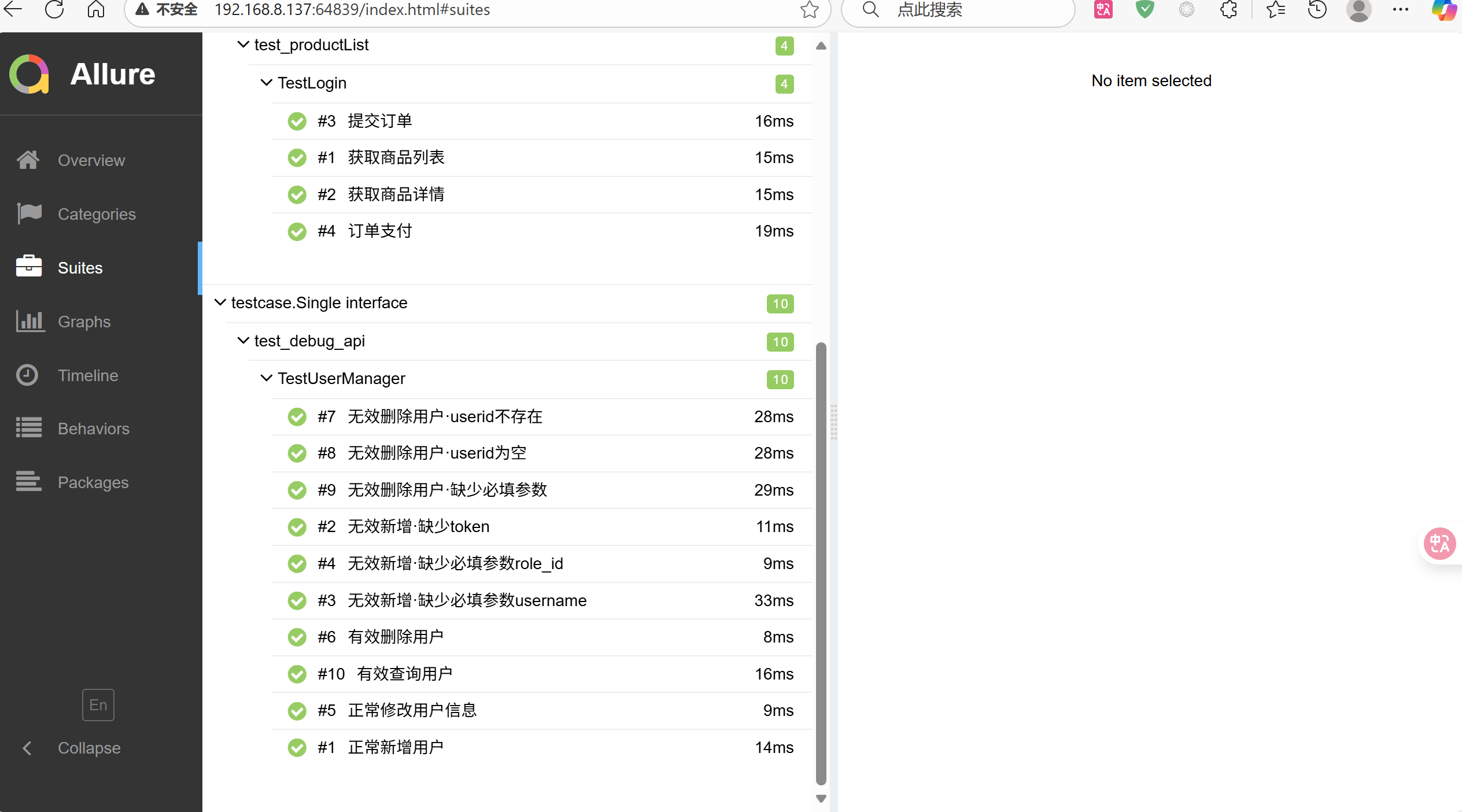Image resolution: width=1462 pixels, height=812 pixels.
Task: Open the Timeline clock icon
Action: [27, 375]
